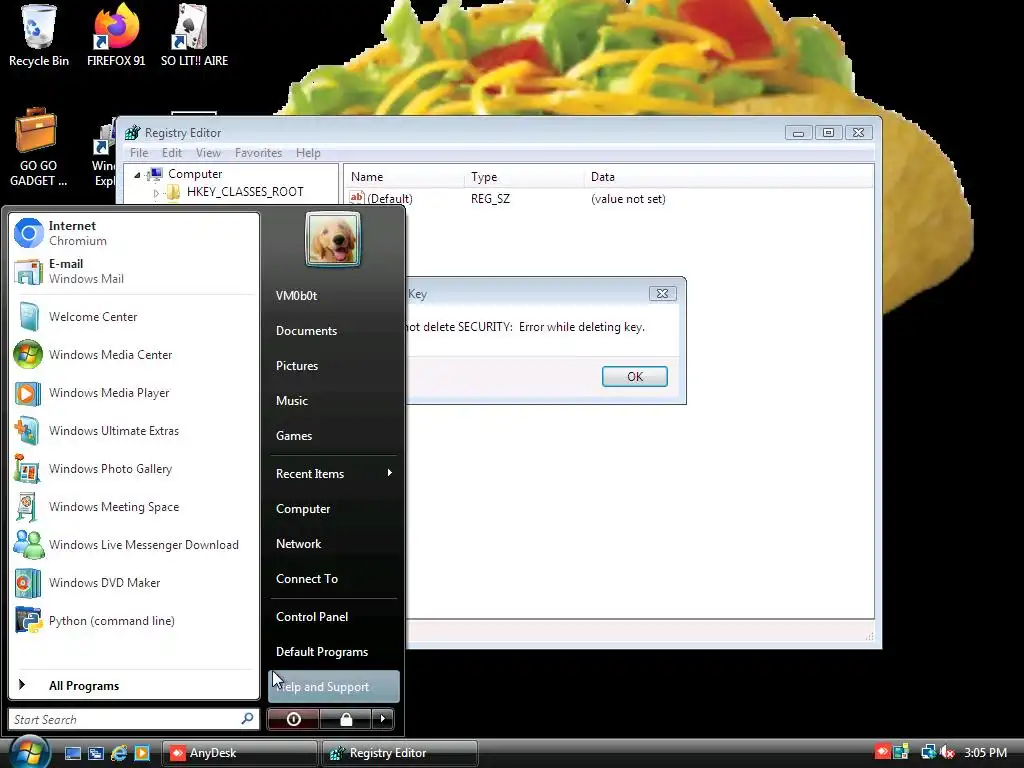
Task: Click Registry Editor taskbar button
Action: [400, 753]
